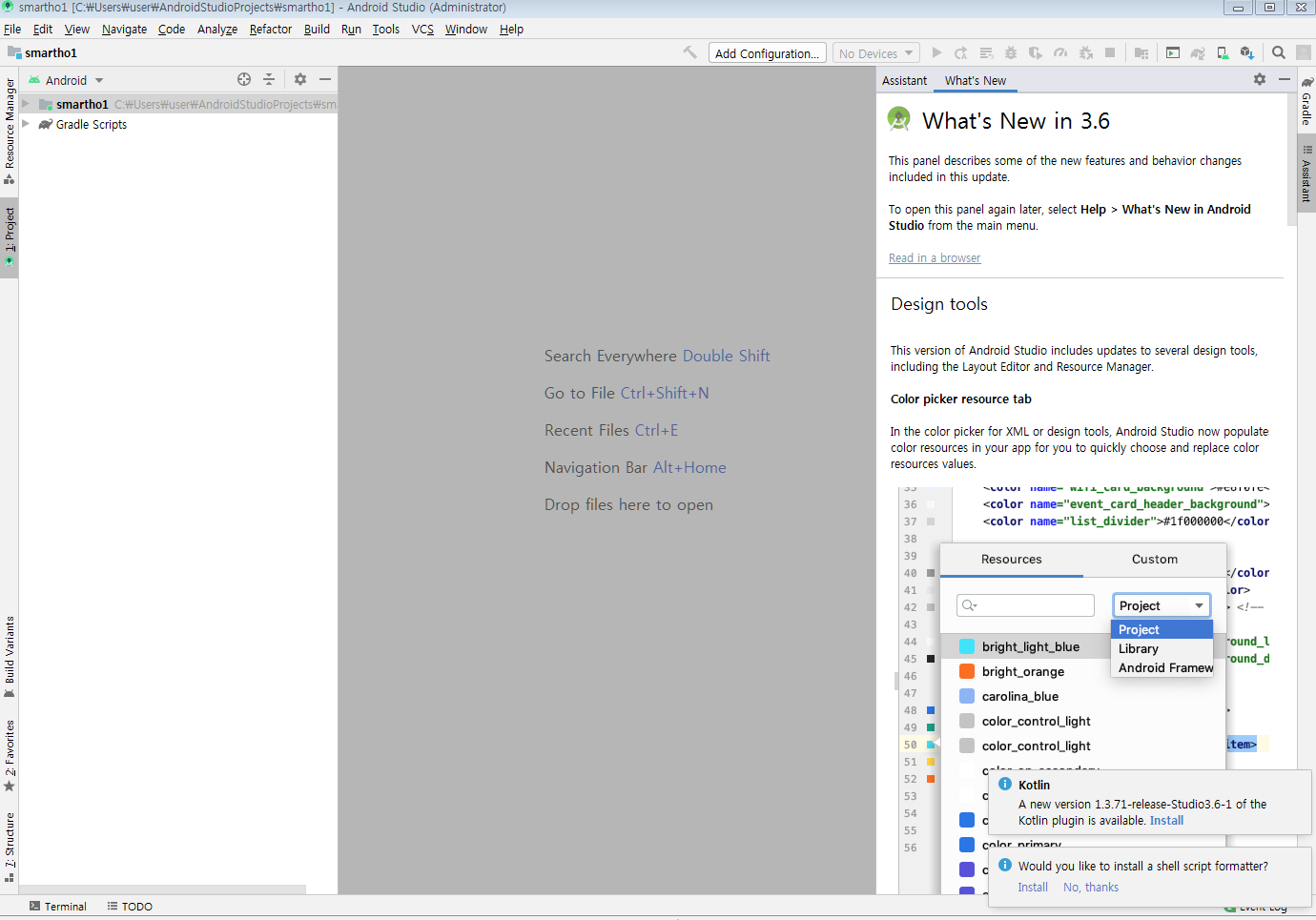Expand the Gradle Scripts tree node
This screenshot has width=1316, height=920.
tap(26, 124)
